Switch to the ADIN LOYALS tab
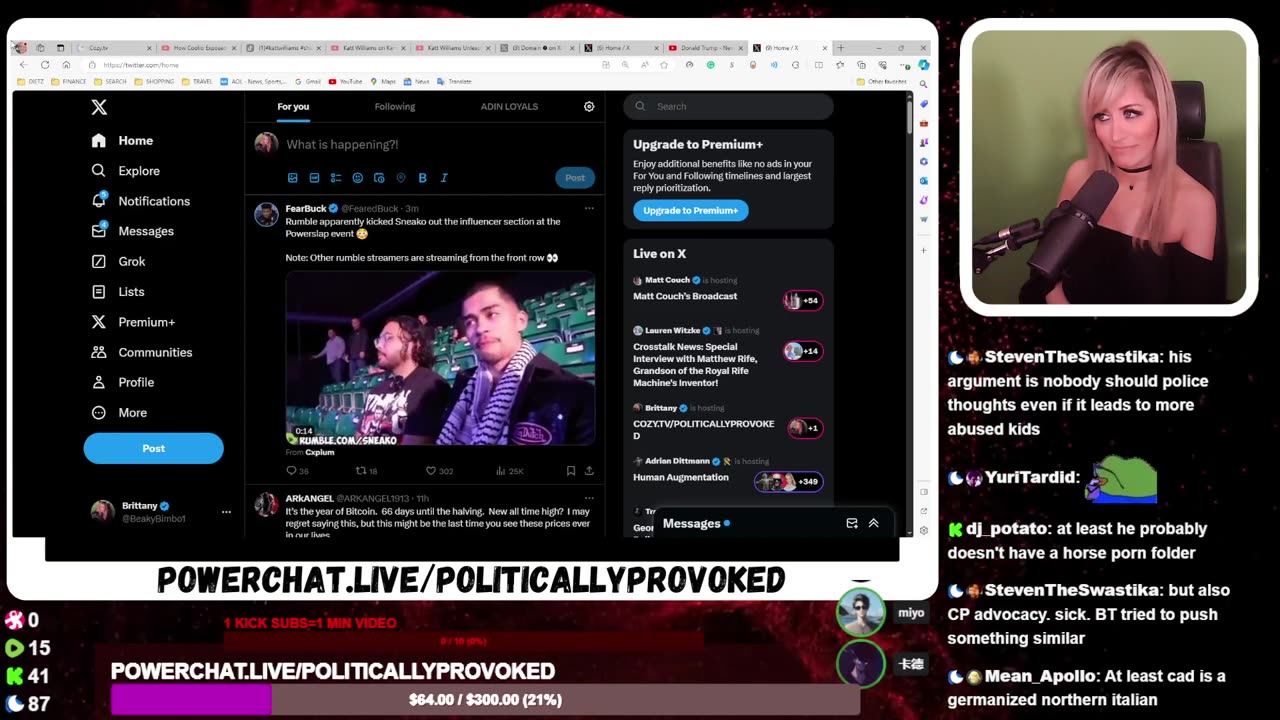This screenshot has width=1280, height=720. pyautogui.click(x=509, y=107)
